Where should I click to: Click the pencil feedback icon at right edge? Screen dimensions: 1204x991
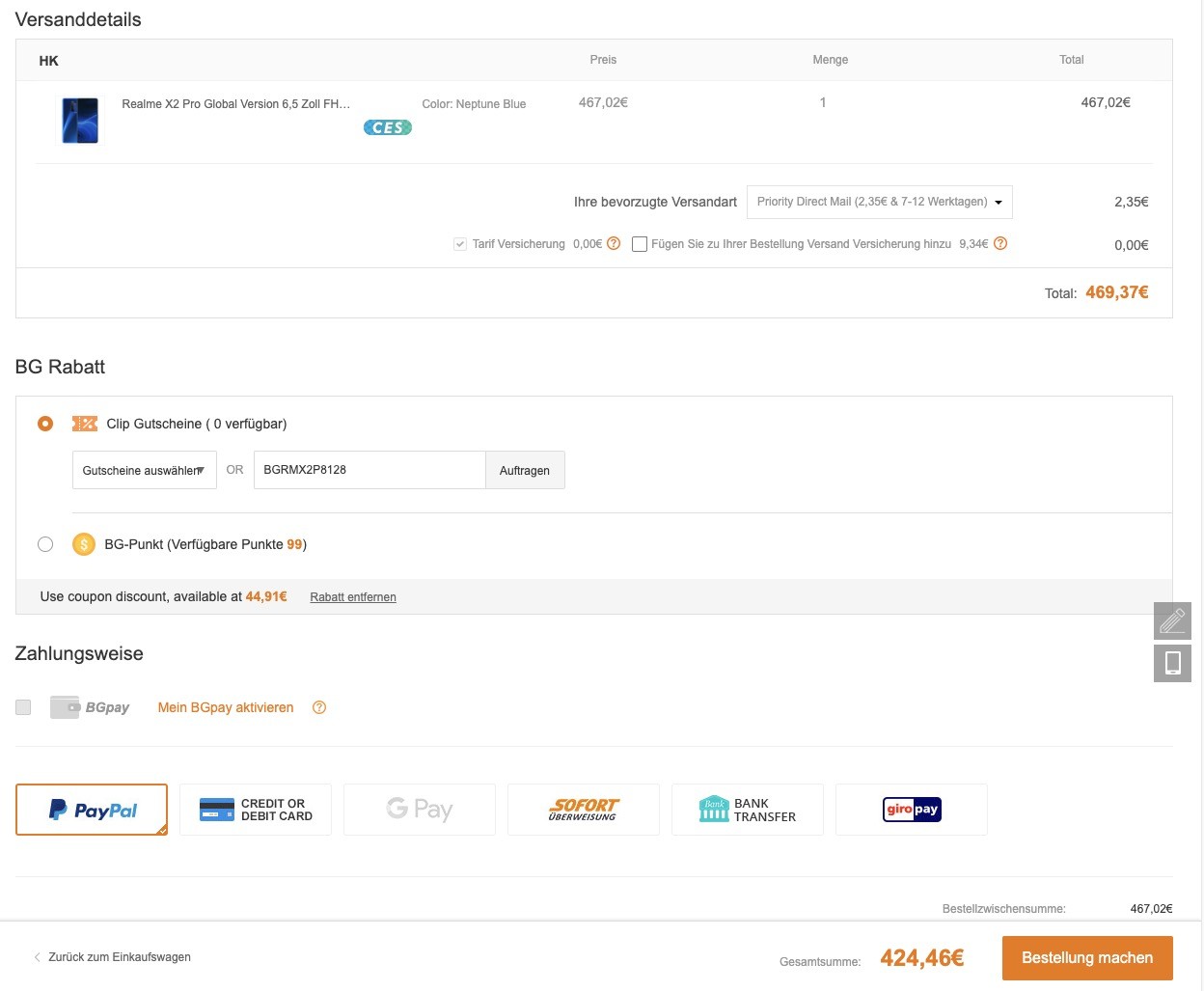tap(1172, 620)
